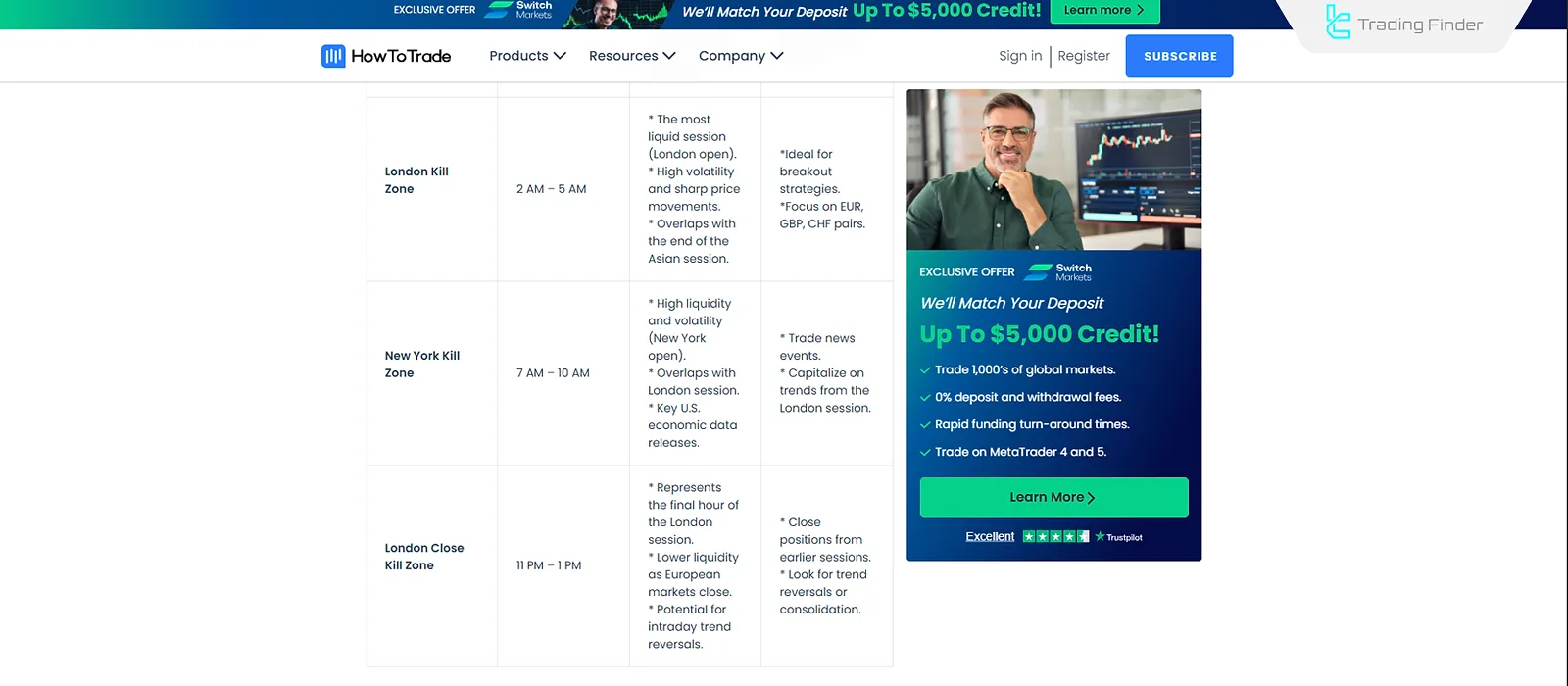The width and height of the screenshot is (1568, 686).
Task: Click the arrow on Learn More button
Action: pos(1092,498)
